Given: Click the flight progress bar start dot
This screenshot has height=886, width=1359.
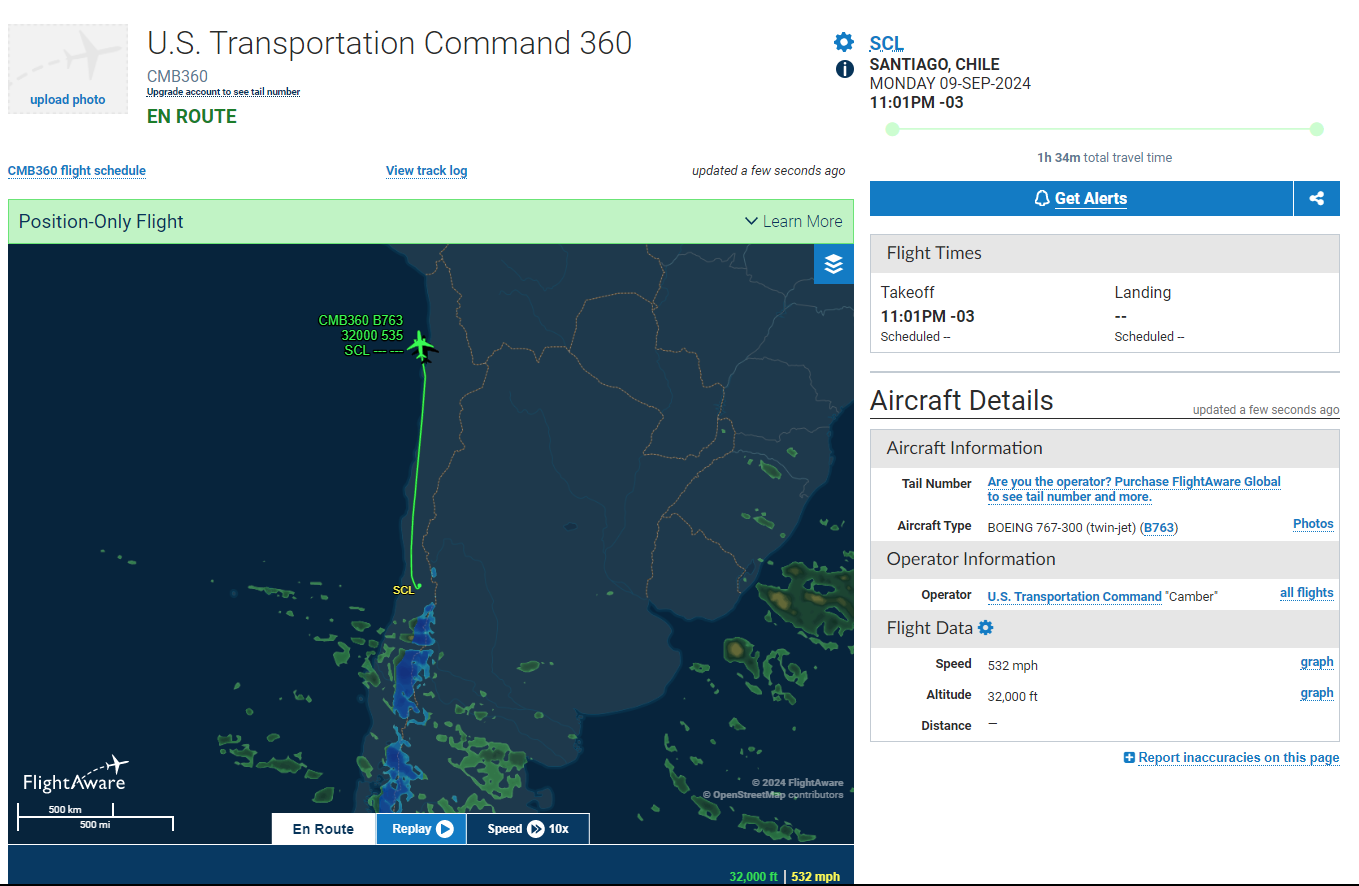Looking at the screenshot, I should (893, 129).
